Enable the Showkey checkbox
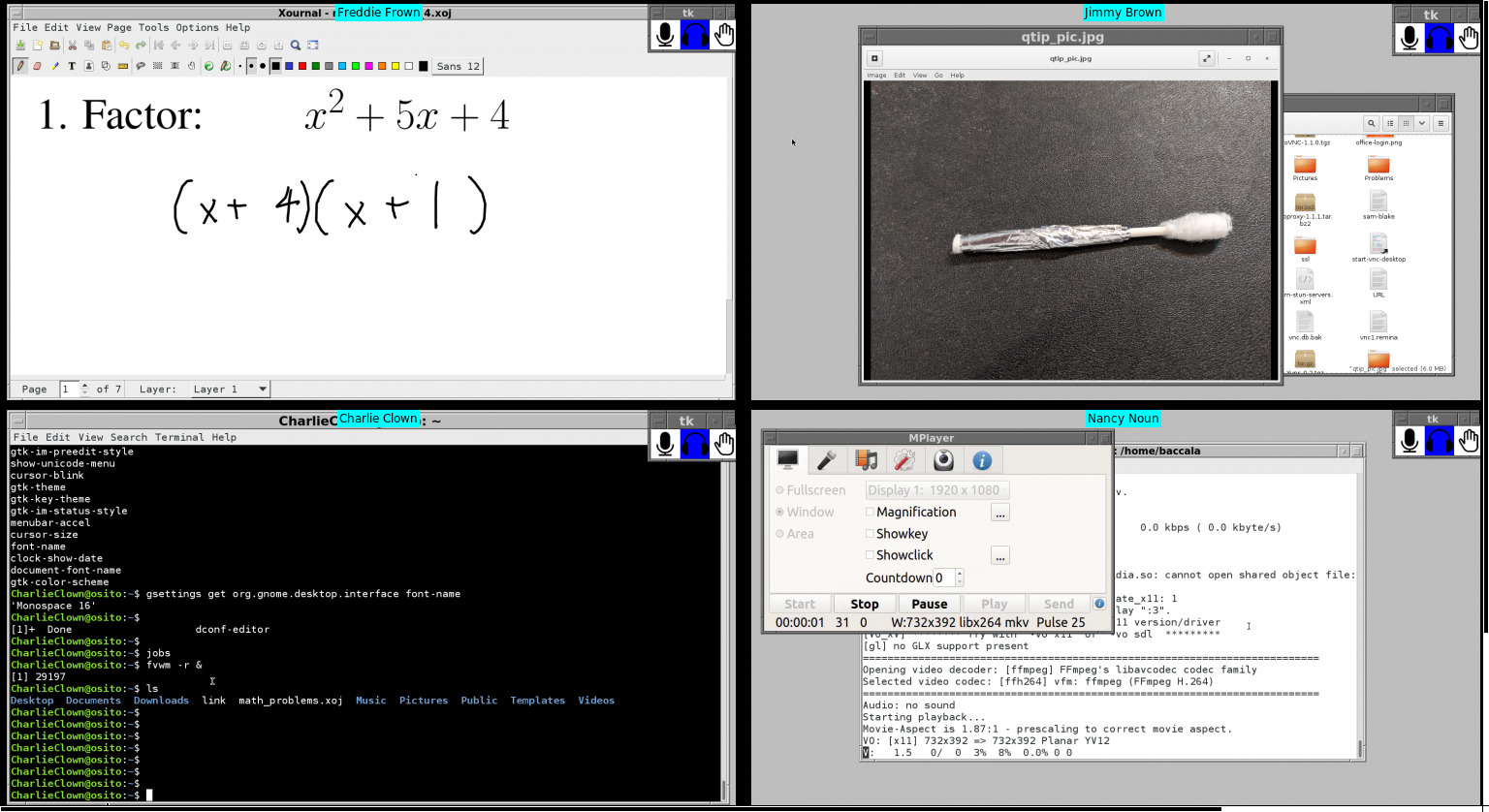The width and height of the screenshot is (1489, 812). coord(870,533)
